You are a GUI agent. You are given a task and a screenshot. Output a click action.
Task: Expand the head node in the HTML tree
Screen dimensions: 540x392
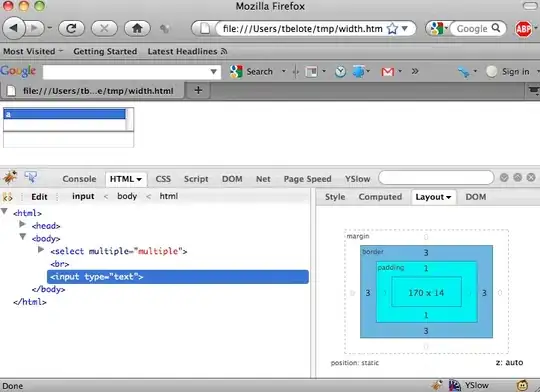(22, 224)
